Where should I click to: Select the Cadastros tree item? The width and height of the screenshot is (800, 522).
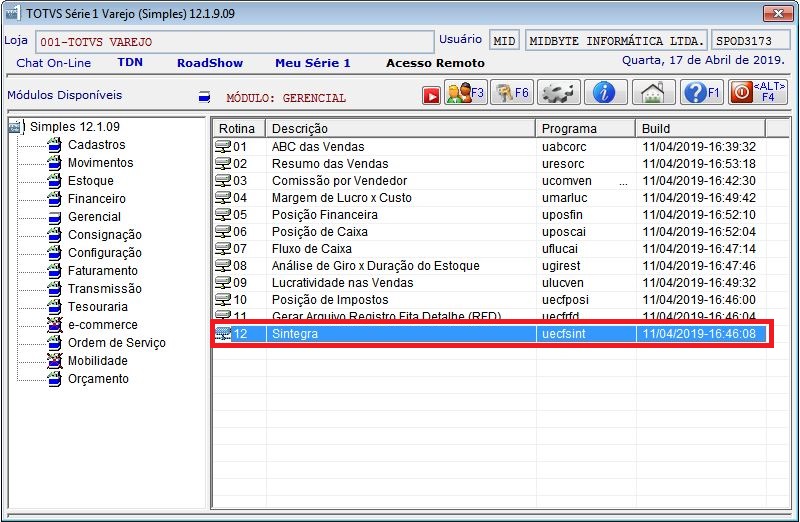click(96, 145)
